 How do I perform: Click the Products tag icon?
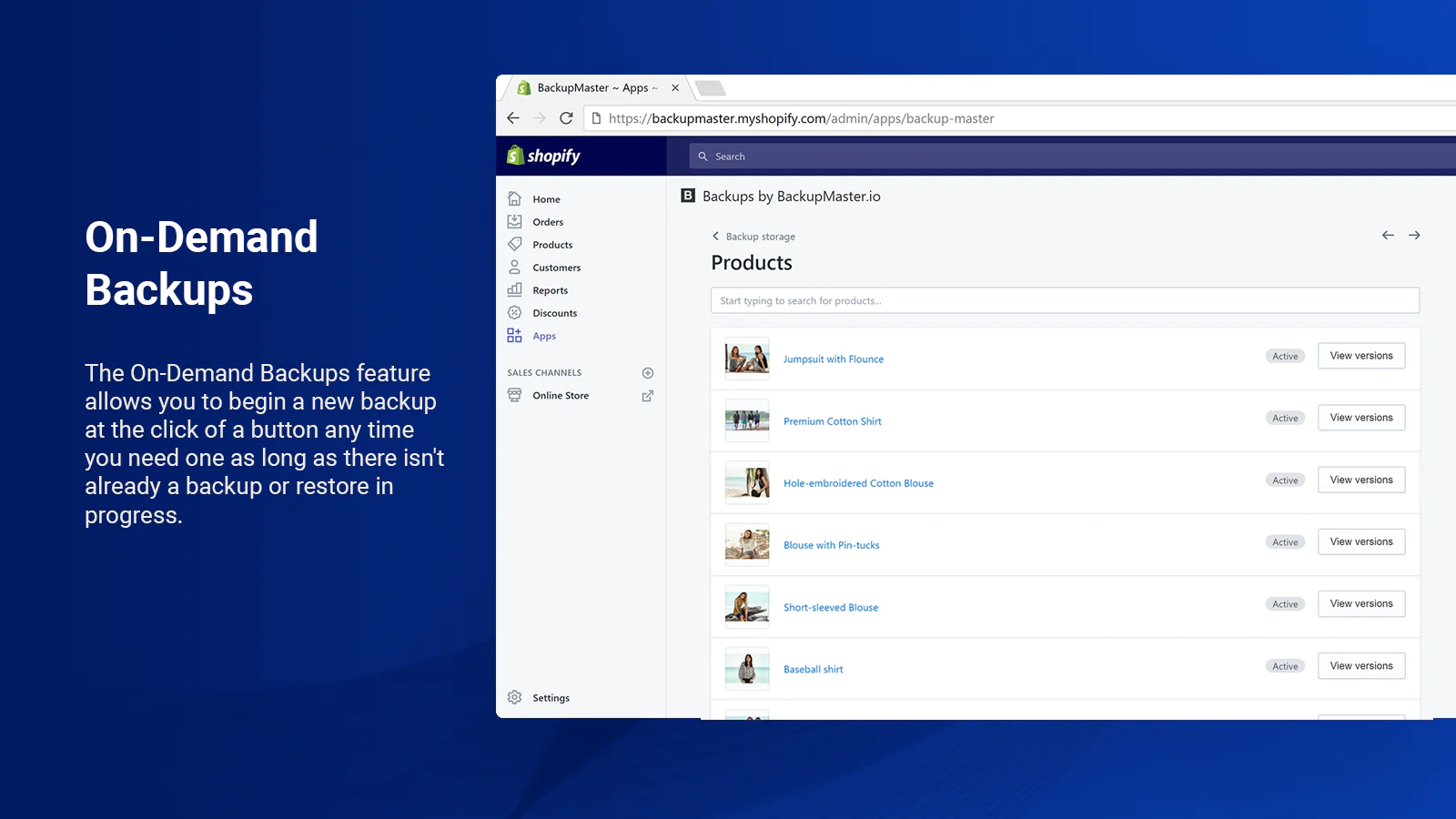coord(514,244)
